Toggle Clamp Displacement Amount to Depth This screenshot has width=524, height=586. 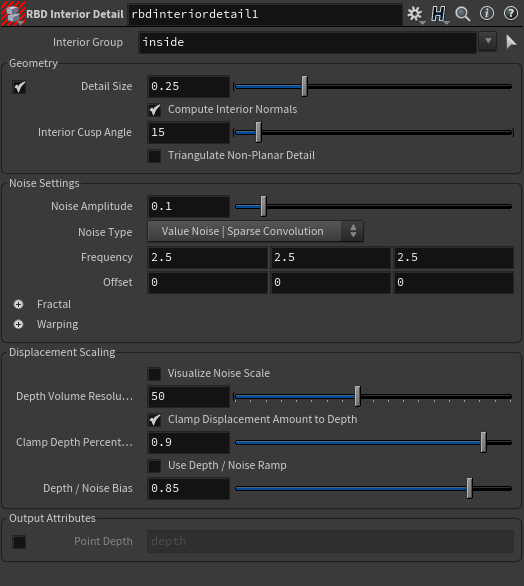click(154, 420)
